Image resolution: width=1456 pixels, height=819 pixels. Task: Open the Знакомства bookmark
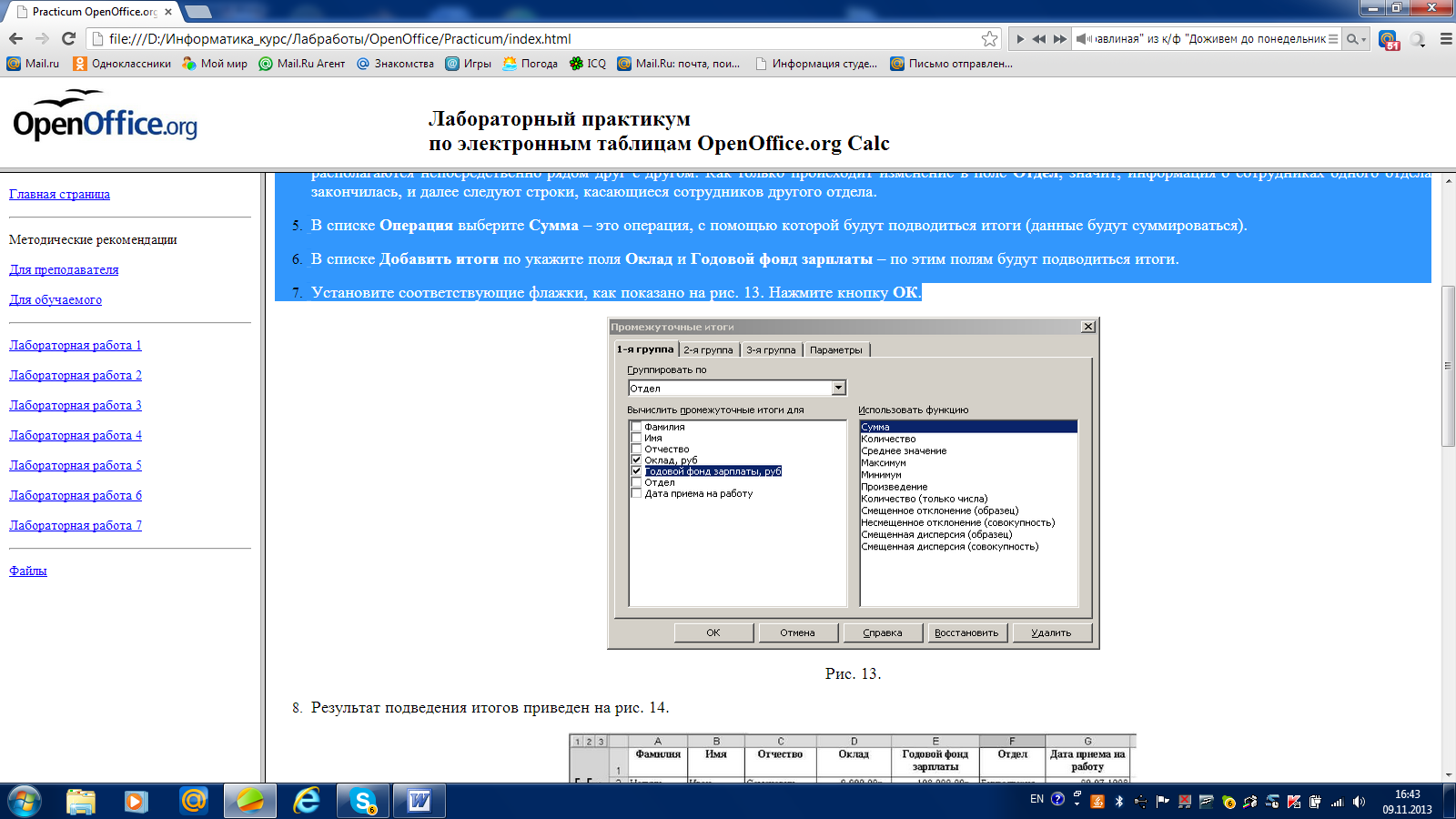point(395,64)
